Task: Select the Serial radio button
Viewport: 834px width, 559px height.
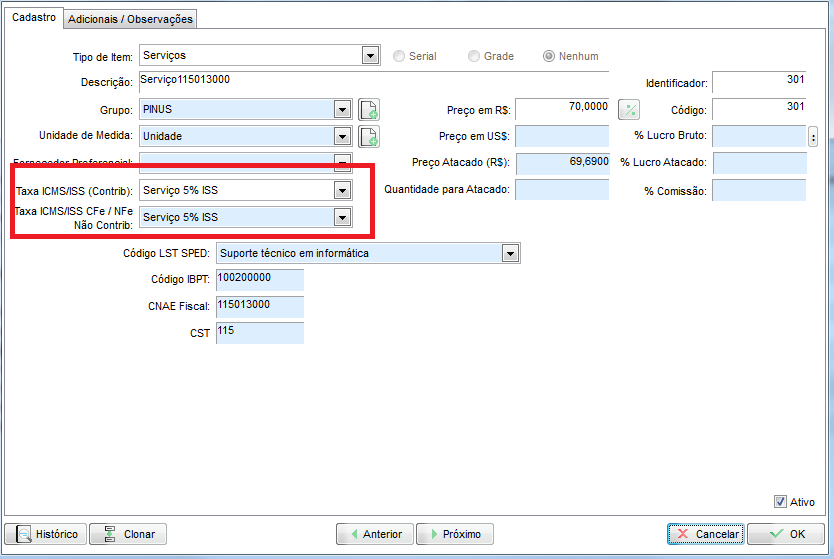Action: pos(400,56)
